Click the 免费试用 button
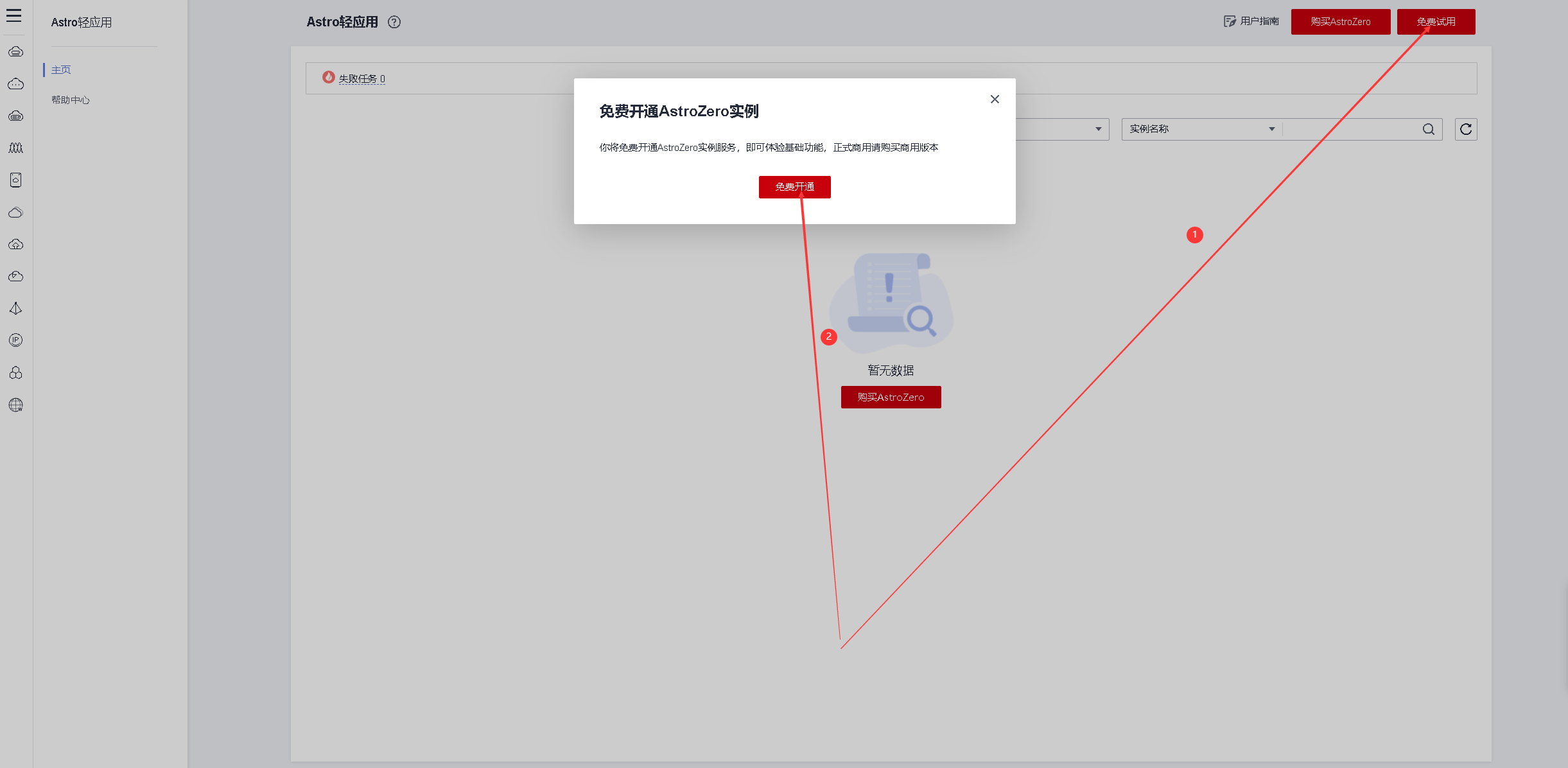 pyautogui.click(x=1436, y=22)
